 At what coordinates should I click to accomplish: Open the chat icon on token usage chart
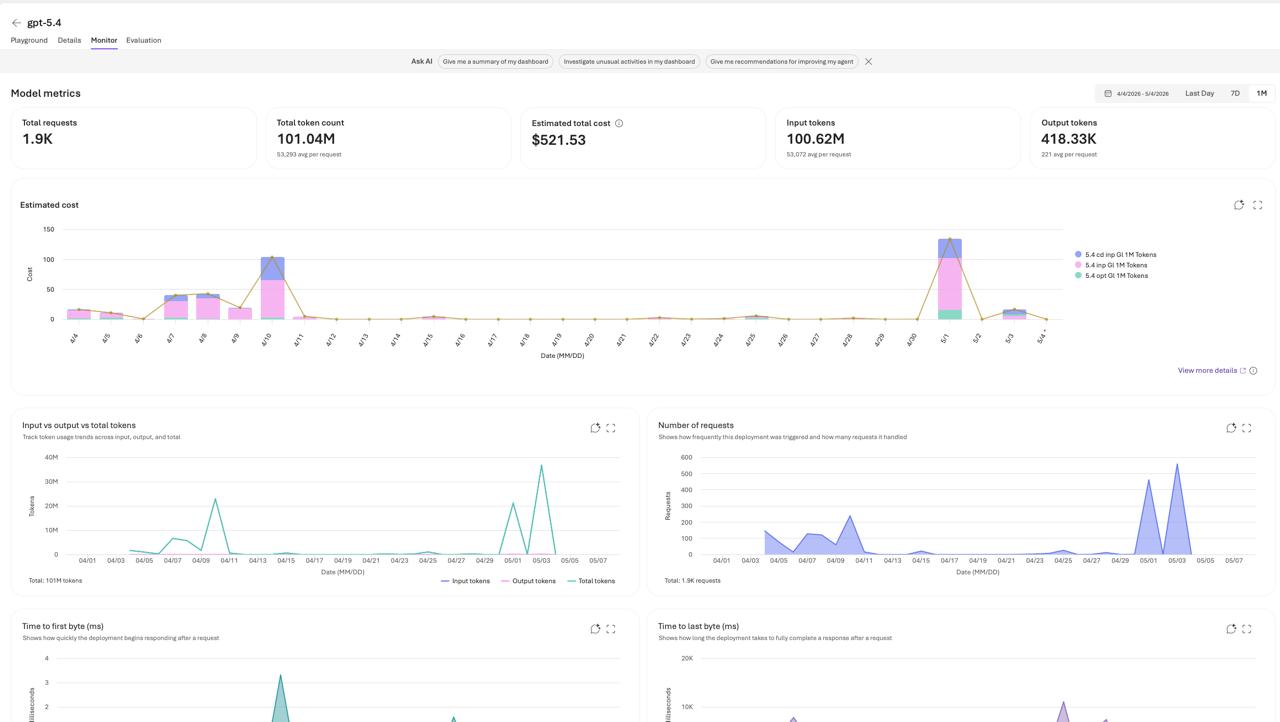[595, 428]
